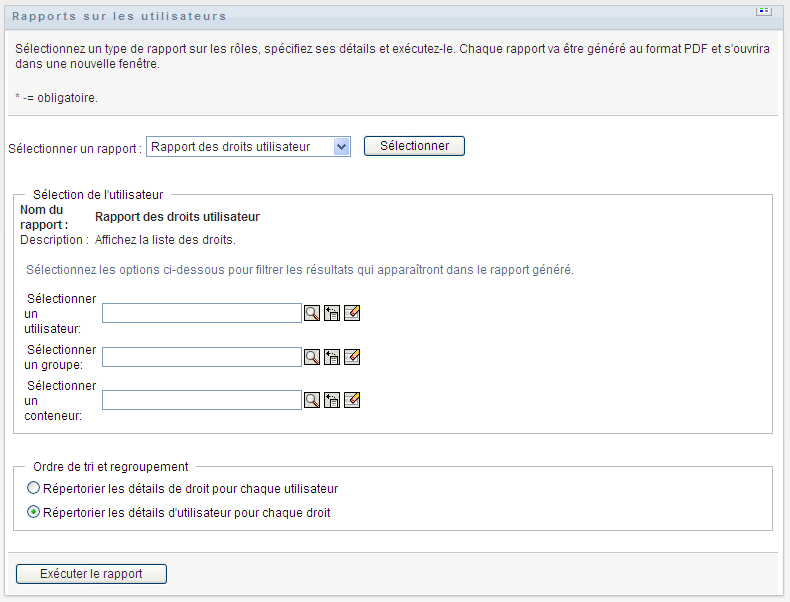Select 'Répertorier les détails de droit' radio option
This screenshot has height=602, width=790.
click(x=34, y=489)
